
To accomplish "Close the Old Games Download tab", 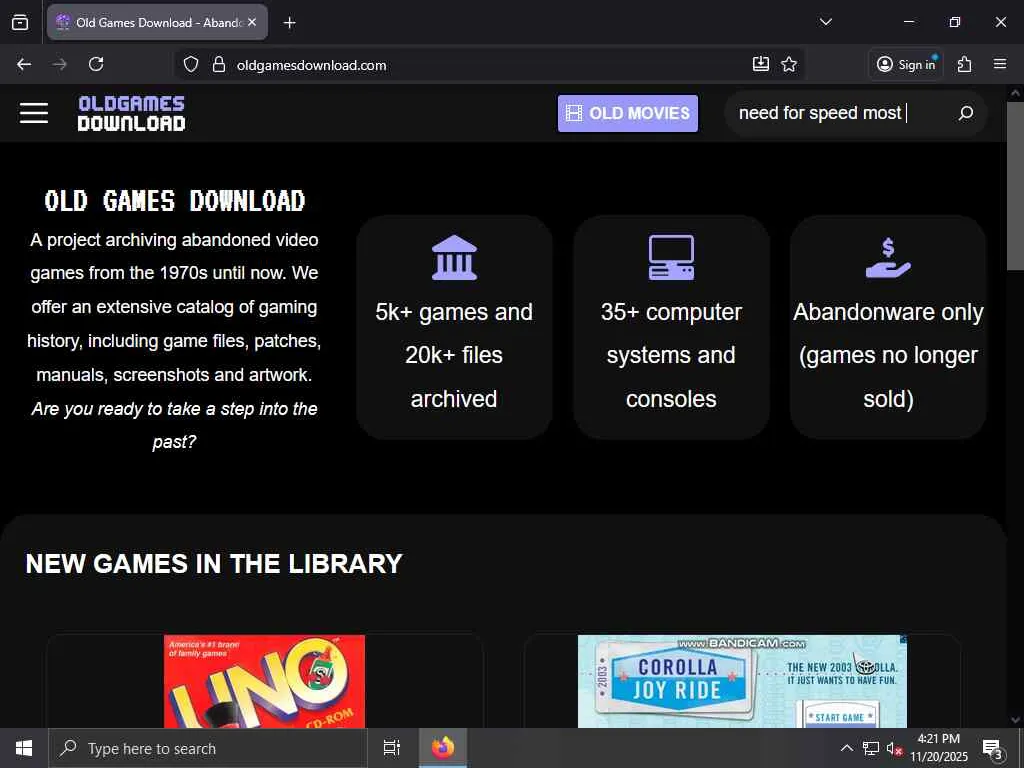I will 252,22.
